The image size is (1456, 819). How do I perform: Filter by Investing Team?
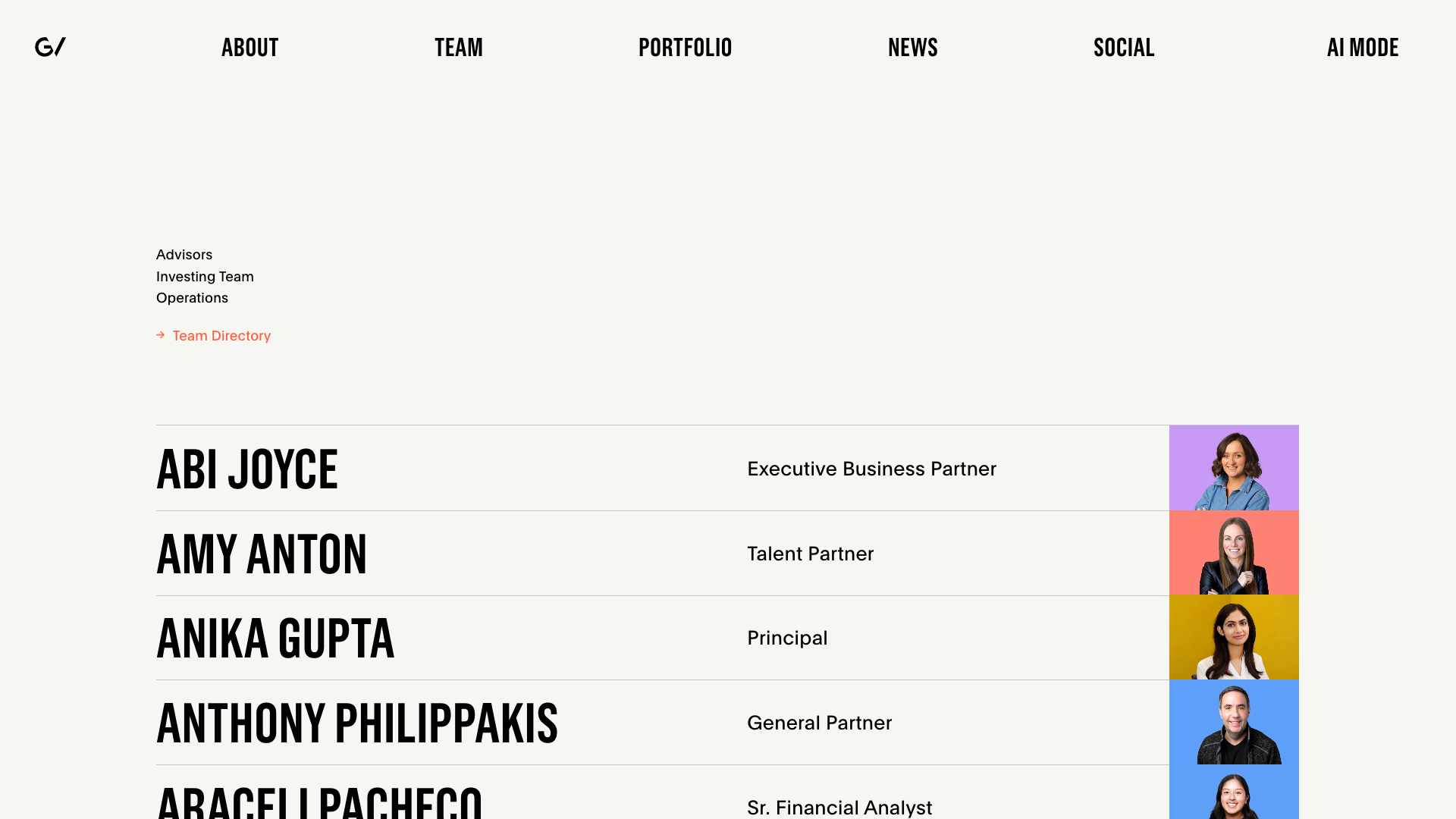[205, 277]
